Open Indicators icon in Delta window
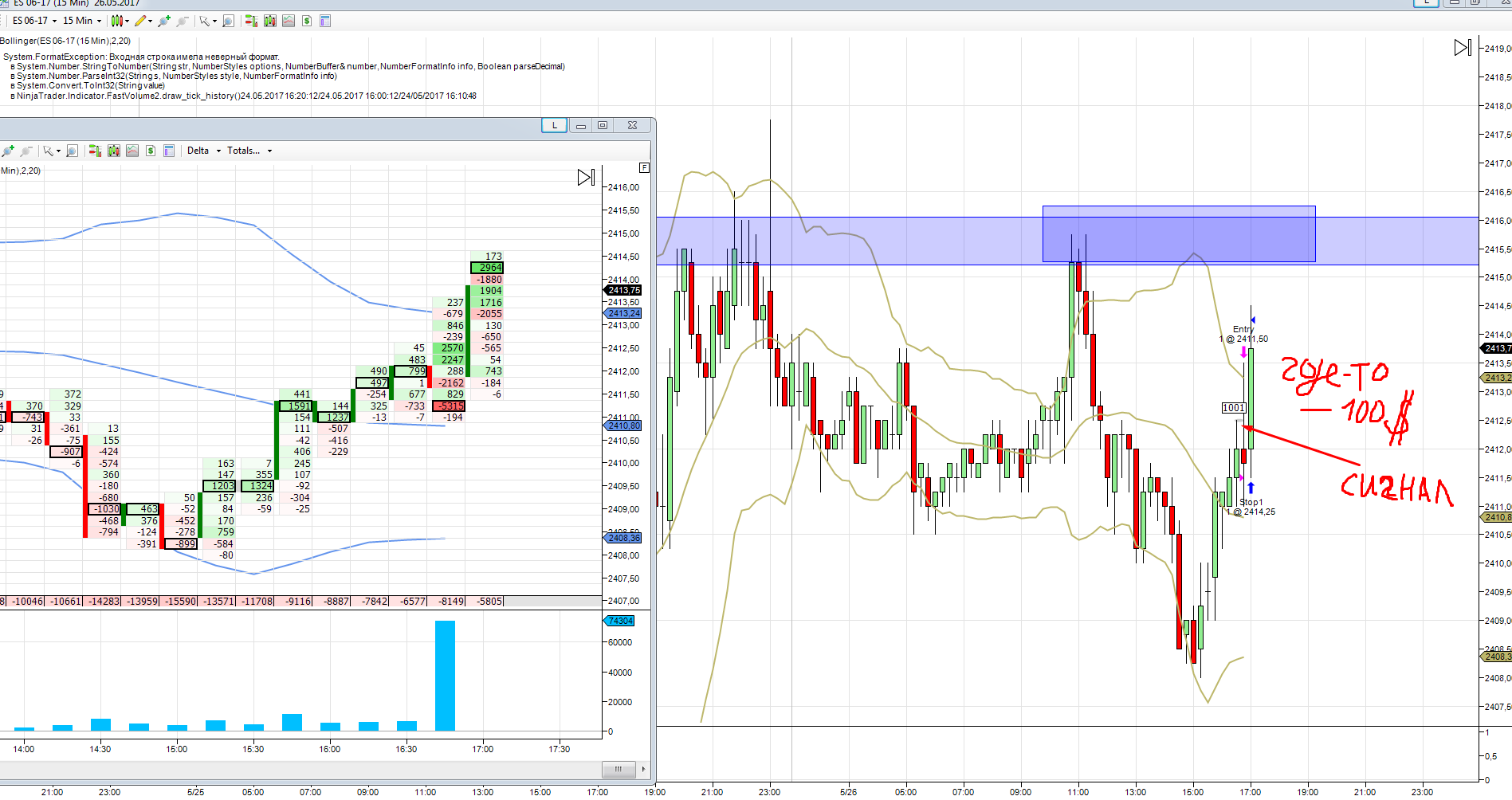The width and height of the screenshot is (1512, 800). 132,151
